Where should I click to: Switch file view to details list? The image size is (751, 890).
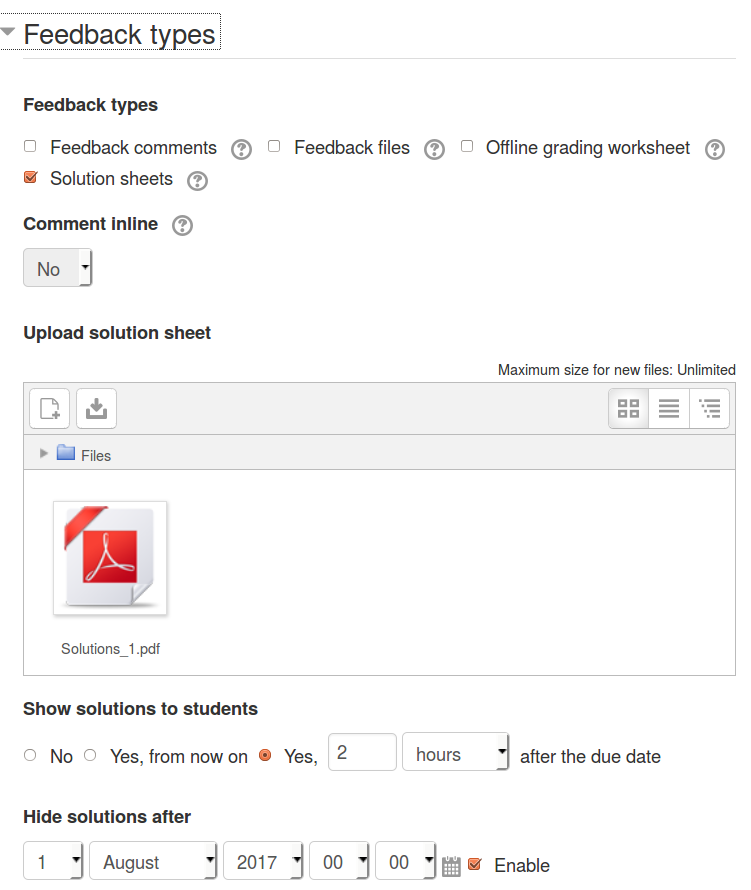[669, 408]
